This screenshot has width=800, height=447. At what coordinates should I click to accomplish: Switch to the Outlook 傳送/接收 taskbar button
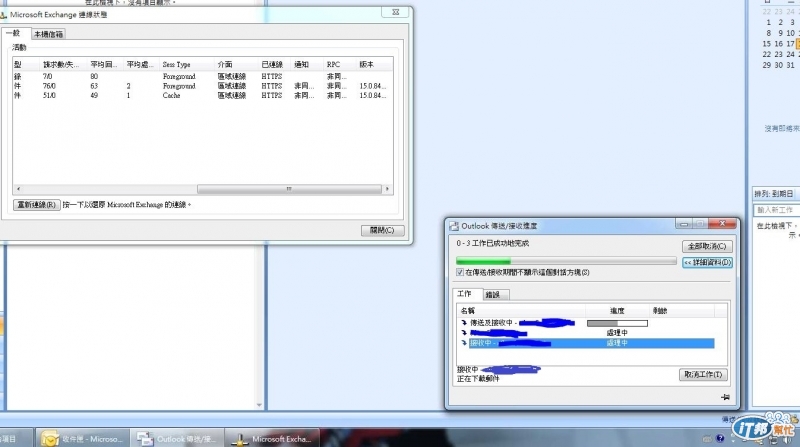[x=177, y=438]
